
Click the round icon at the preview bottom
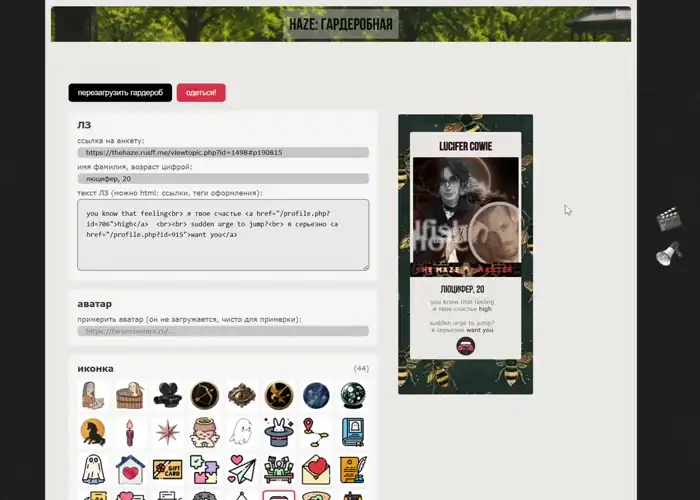pyautogui.click(x=466, y=346)
